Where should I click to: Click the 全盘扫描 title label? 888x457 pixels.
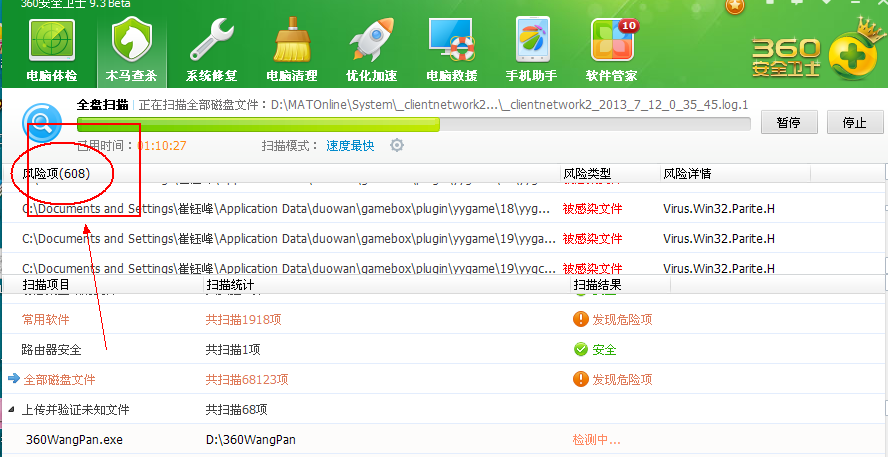coord(103,105)
